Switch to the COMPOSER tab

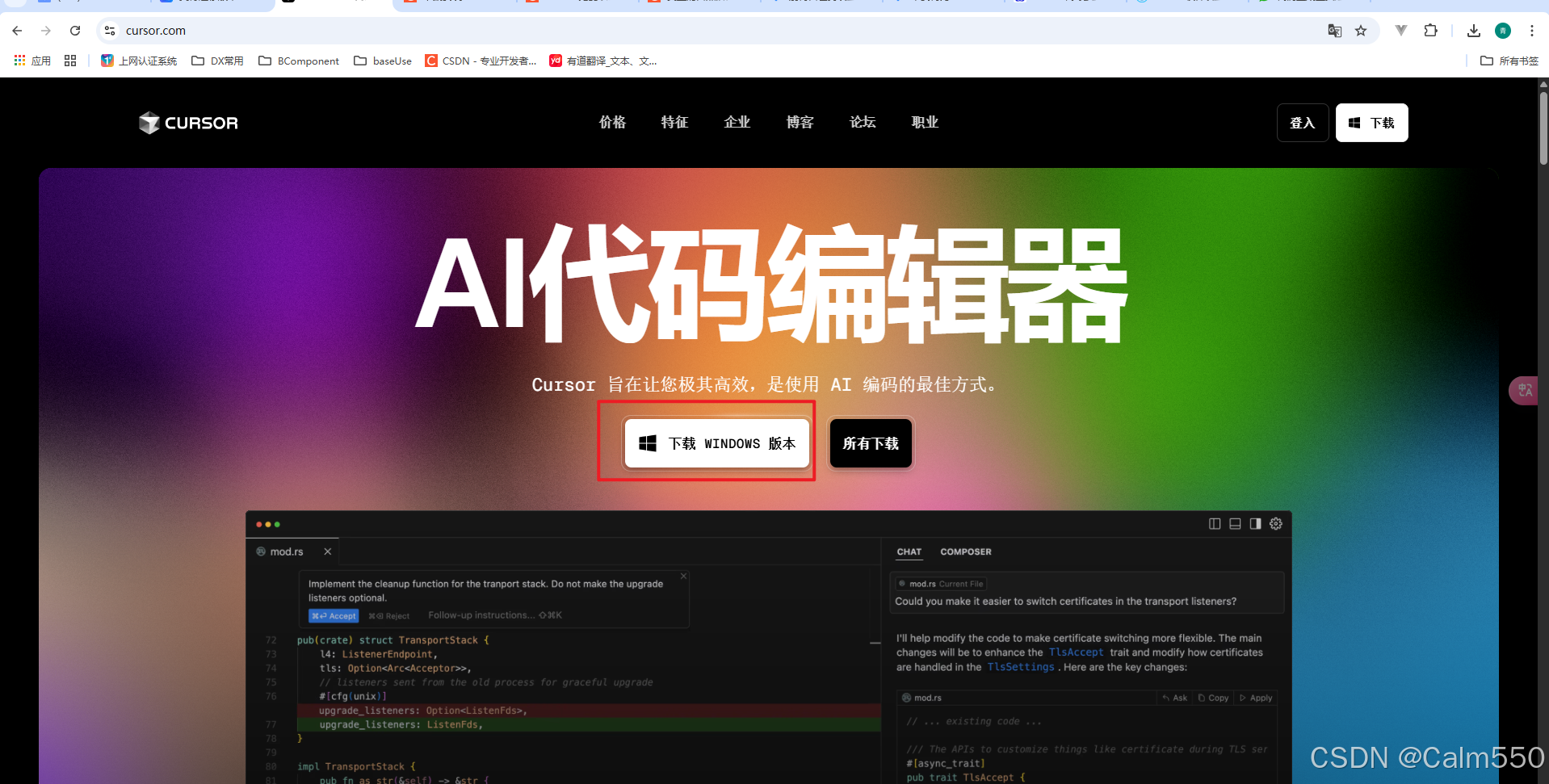coord(966,552)
